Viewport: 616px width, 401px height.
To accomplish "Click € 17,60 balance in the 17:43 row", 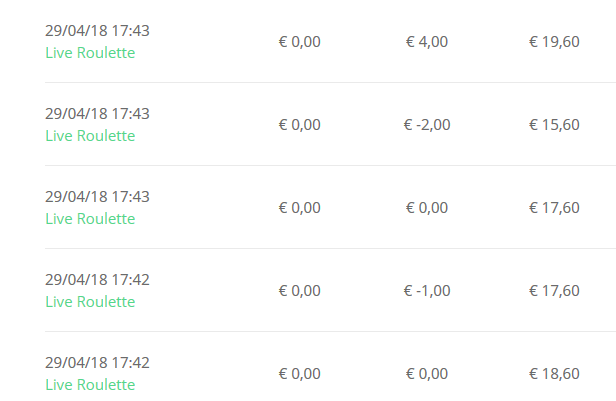I will [x=554, y=207].
